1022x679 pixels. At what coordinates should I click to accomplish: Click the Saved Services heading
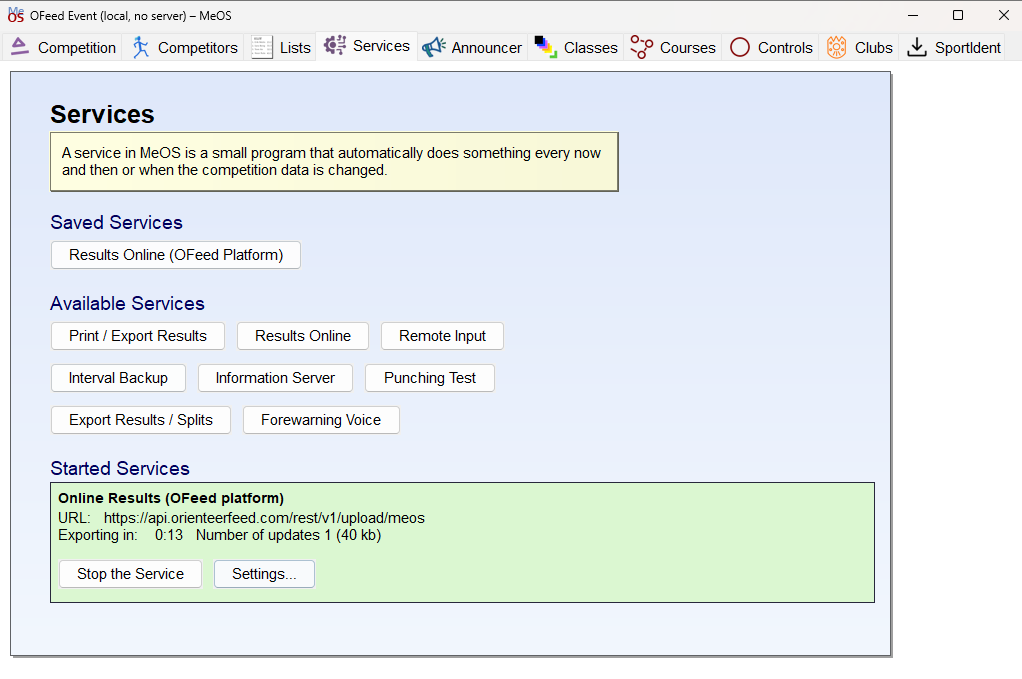tap(117, 223)
